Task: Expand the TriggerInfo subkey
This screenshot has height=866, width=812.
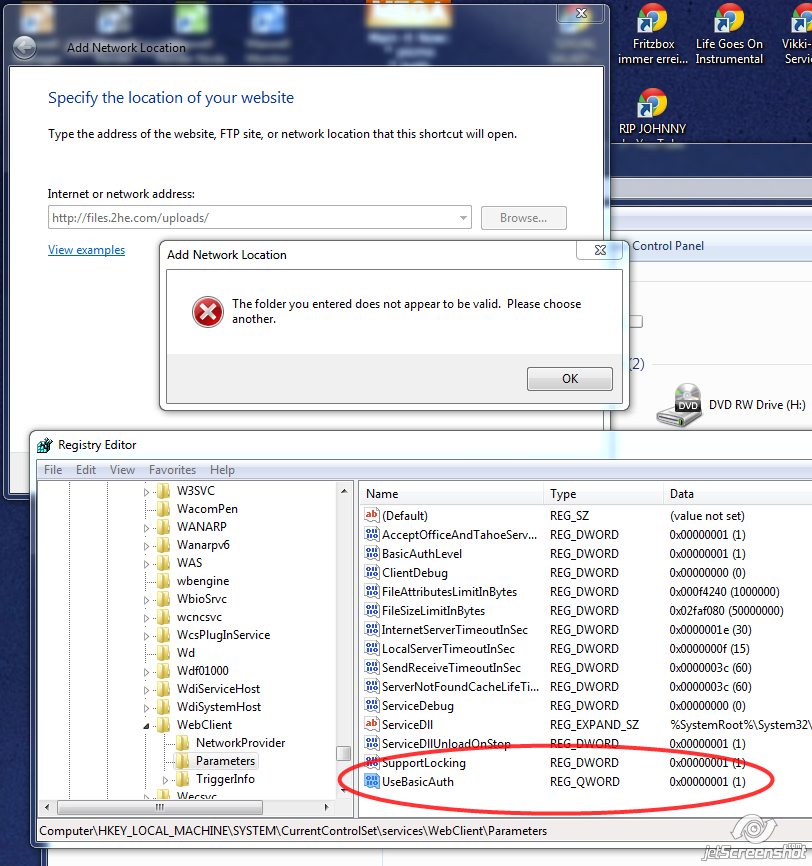Action: coord(165,780)
